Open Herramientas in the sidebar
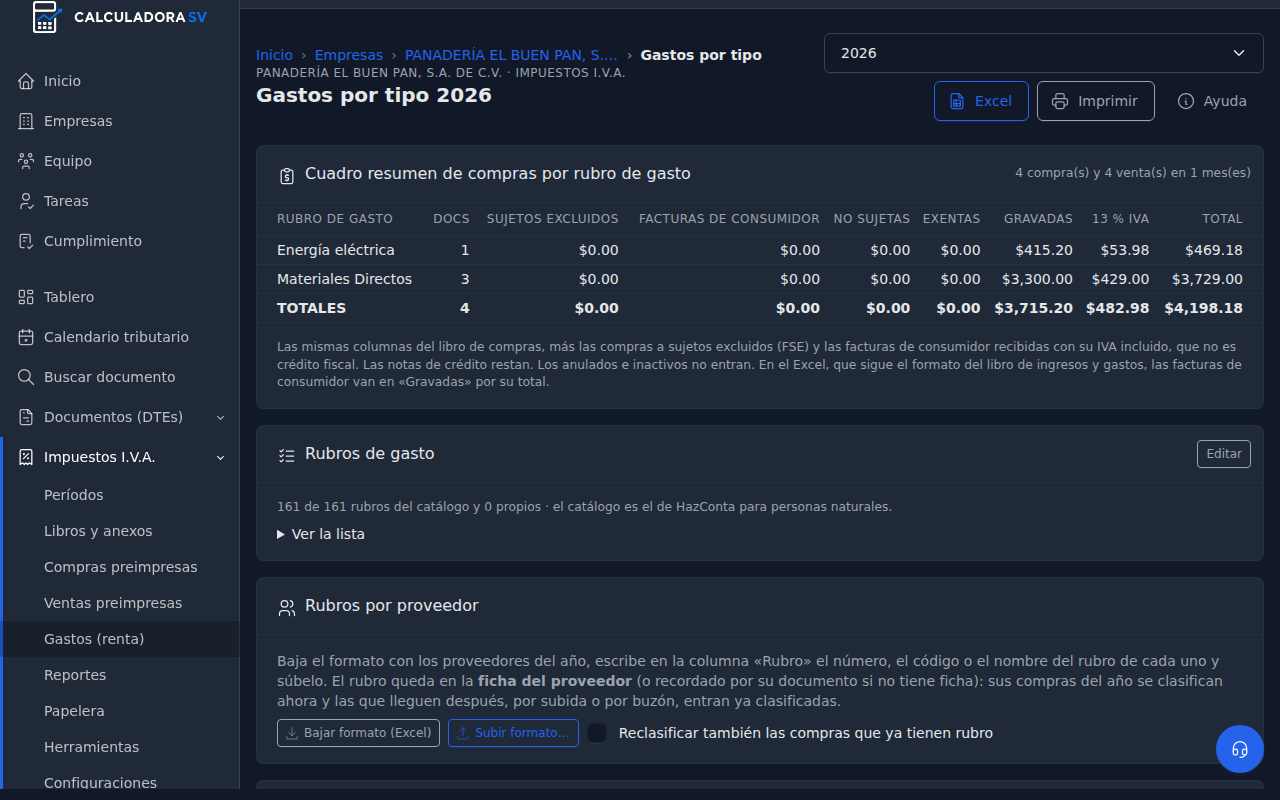 coord(92,747)
